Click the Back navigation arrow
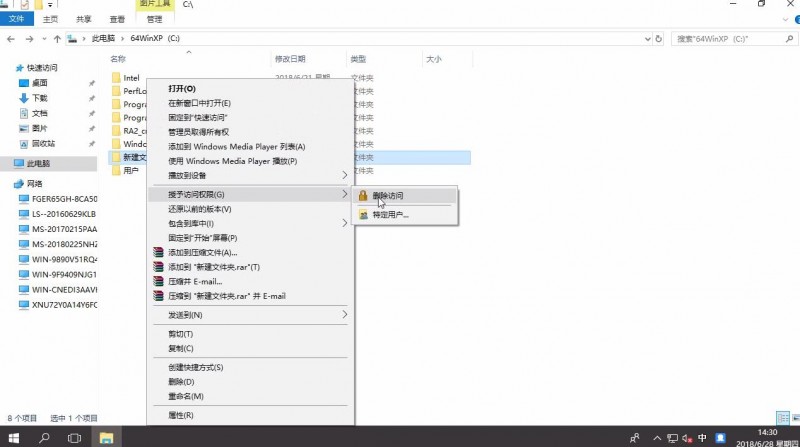Screen dimensions: 800x447 11,39
